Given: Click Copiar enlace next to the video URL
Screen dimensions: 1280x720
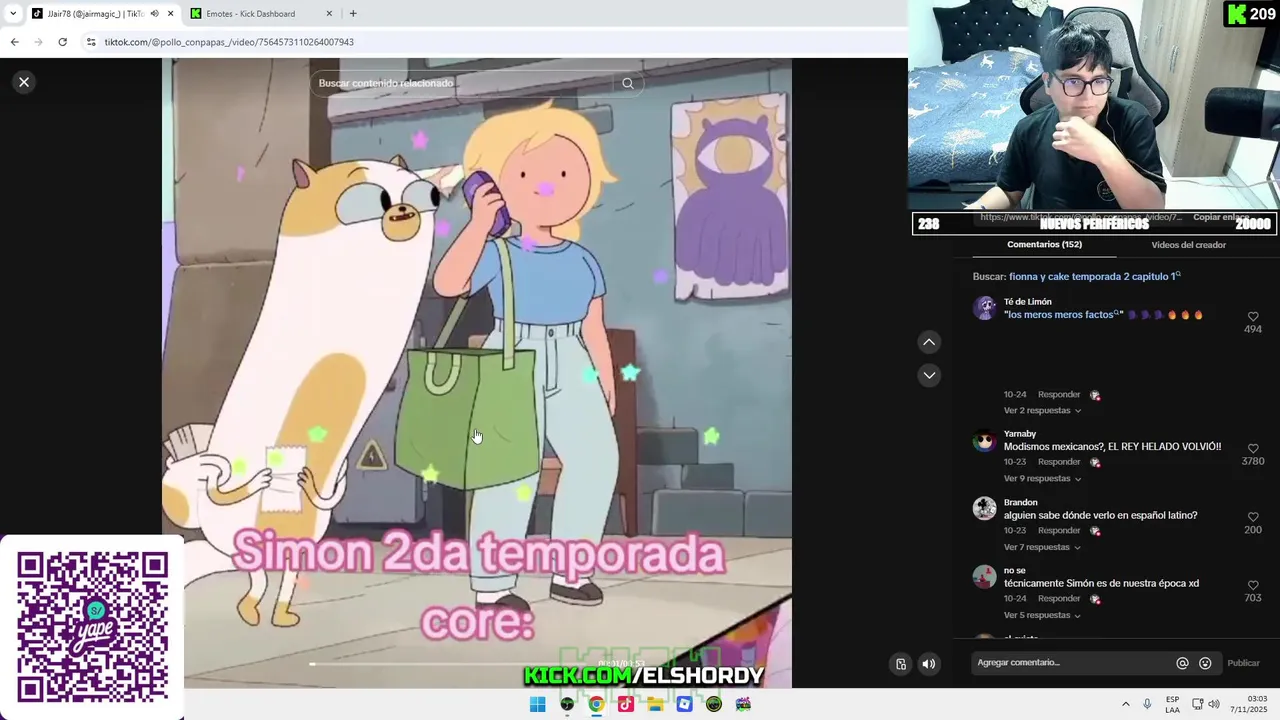Looking at the screenshot, I should (1221, 217).
